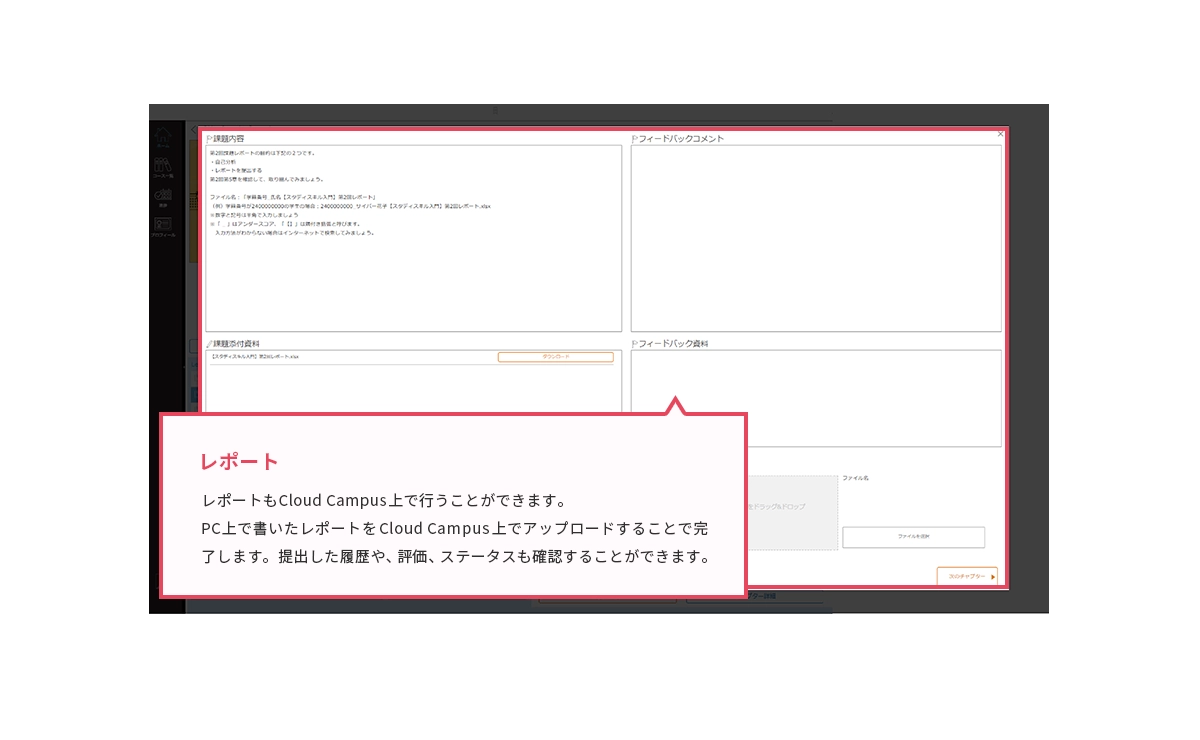Click inside the 課題内容 description box

pyautogui.click(x=413, y=280)
